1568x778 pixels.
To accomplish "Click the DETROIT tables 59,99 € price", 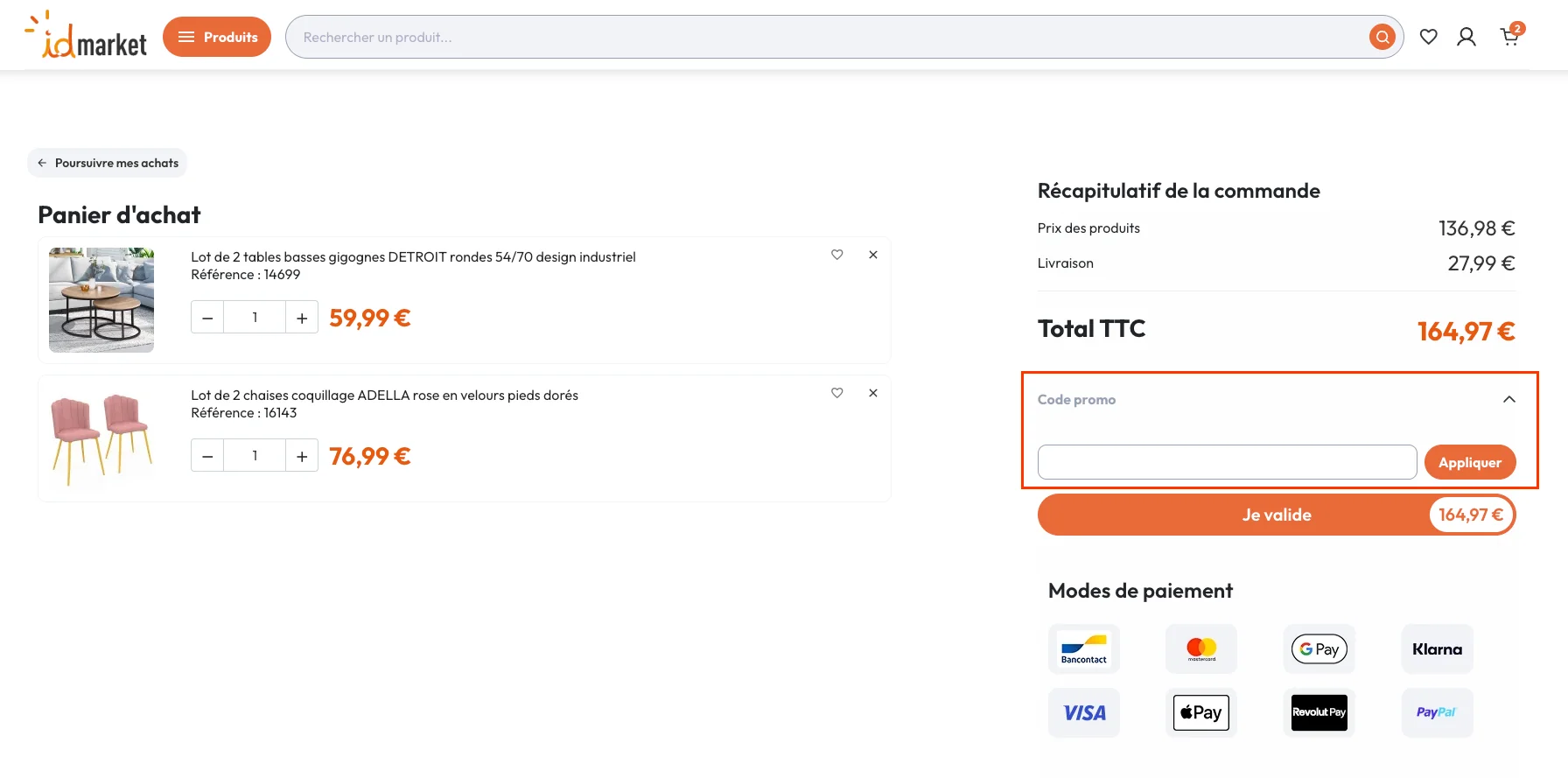I will (x=370, y=318).
